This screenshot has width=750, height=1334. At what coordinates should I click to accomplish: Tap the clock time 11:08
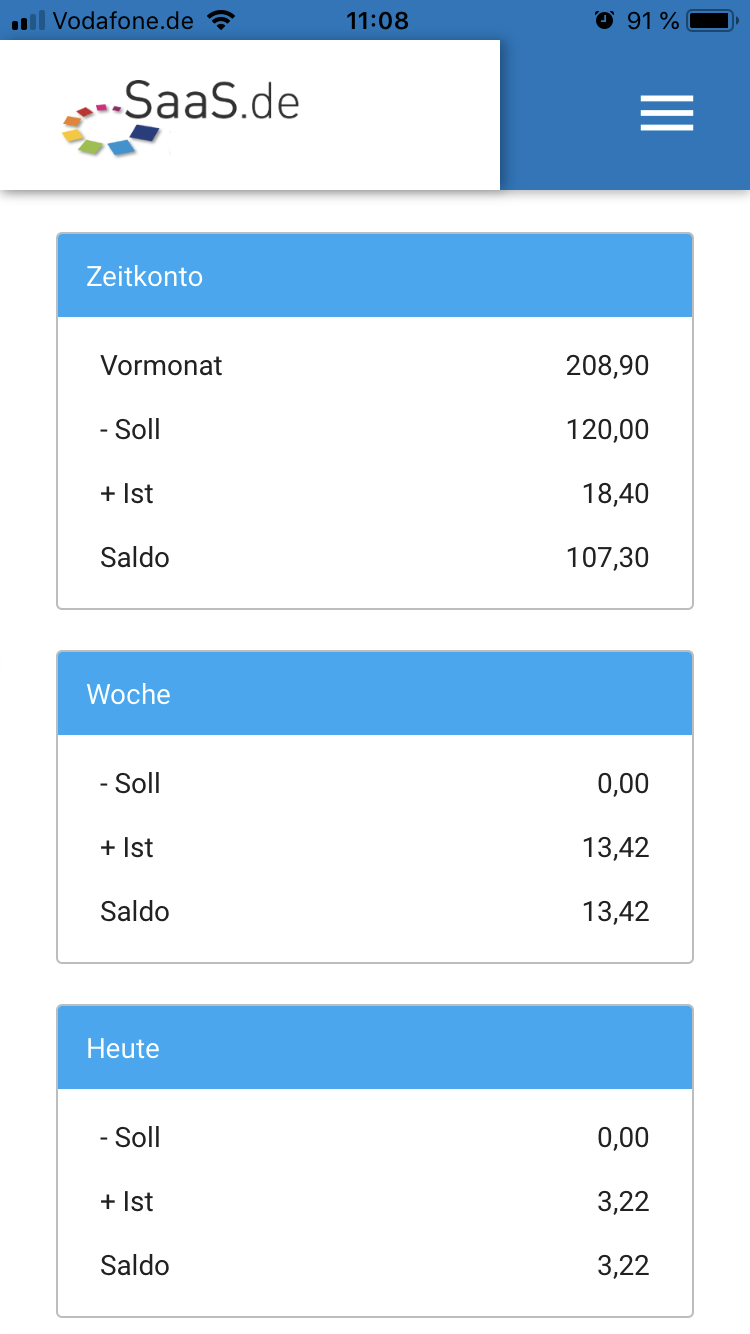coord(377,20)
